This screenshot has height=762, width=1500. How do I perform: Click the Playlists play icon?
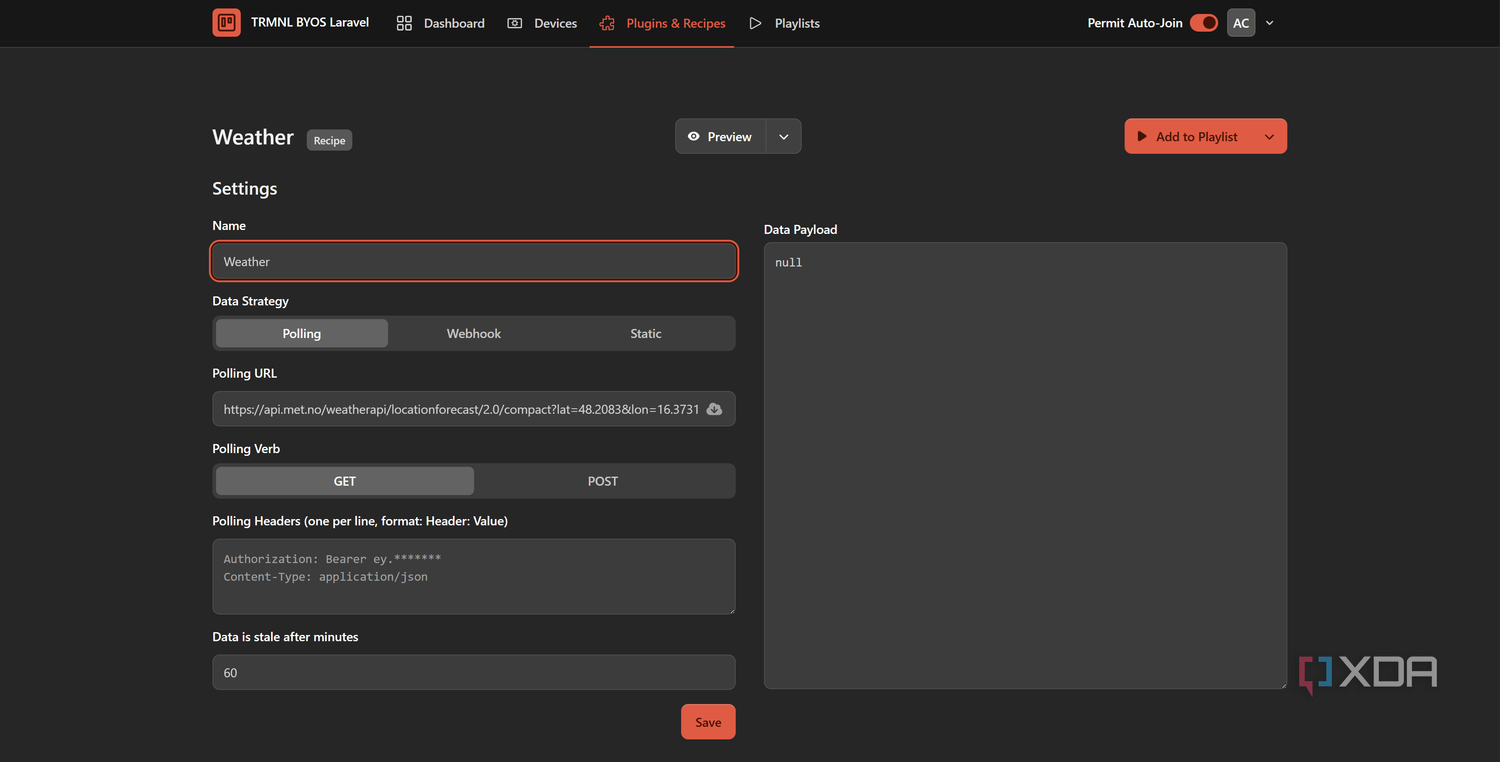click(x=755, y=23)
